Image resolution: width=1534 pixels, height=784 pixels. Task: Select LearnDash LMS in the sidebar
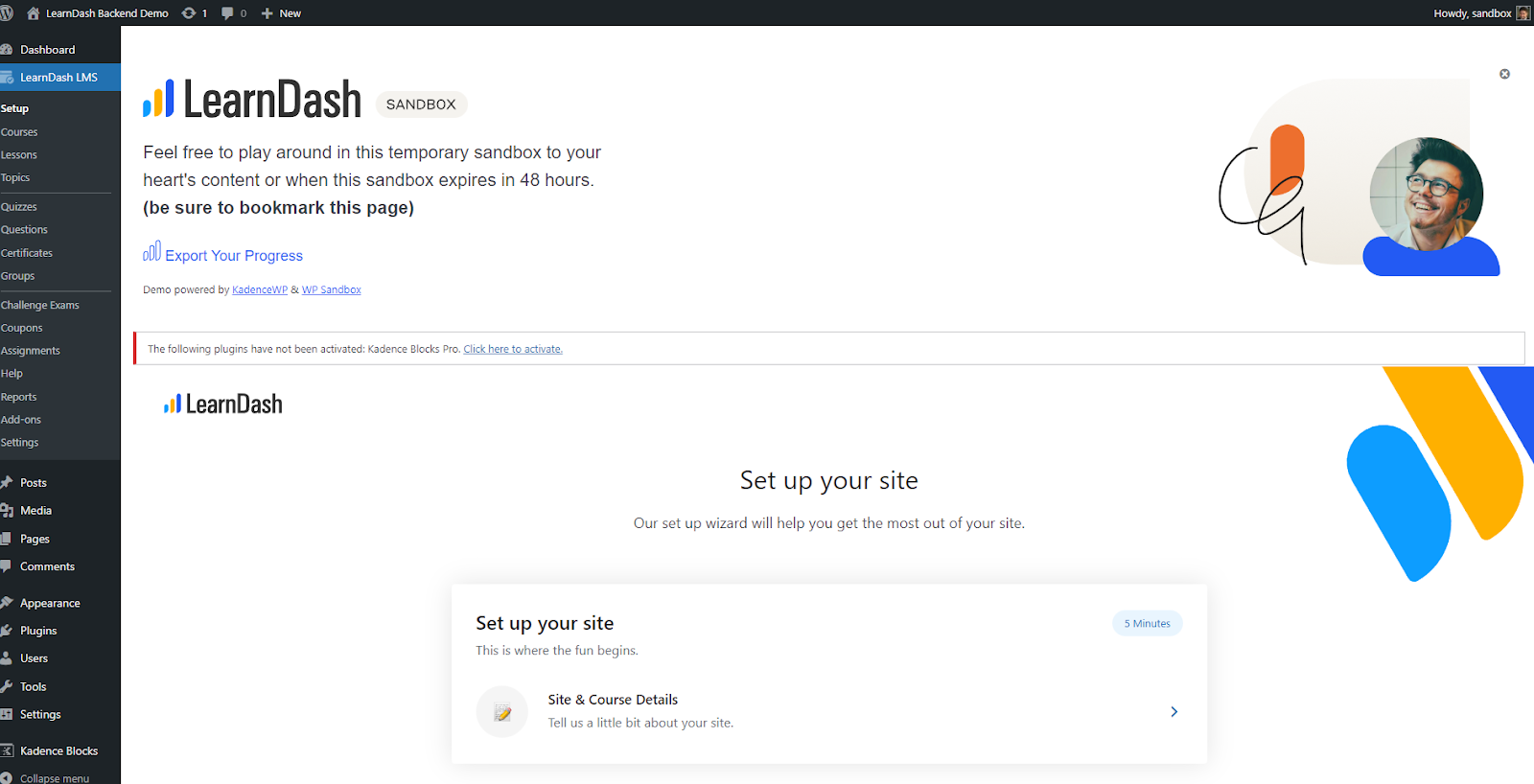[x=59, y=78]
